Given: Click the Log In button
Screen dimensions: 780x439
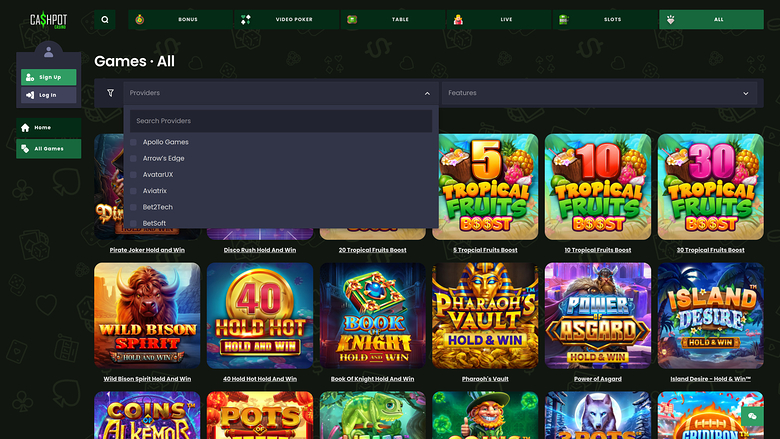Looking at the screenshot, I should 49,95.
